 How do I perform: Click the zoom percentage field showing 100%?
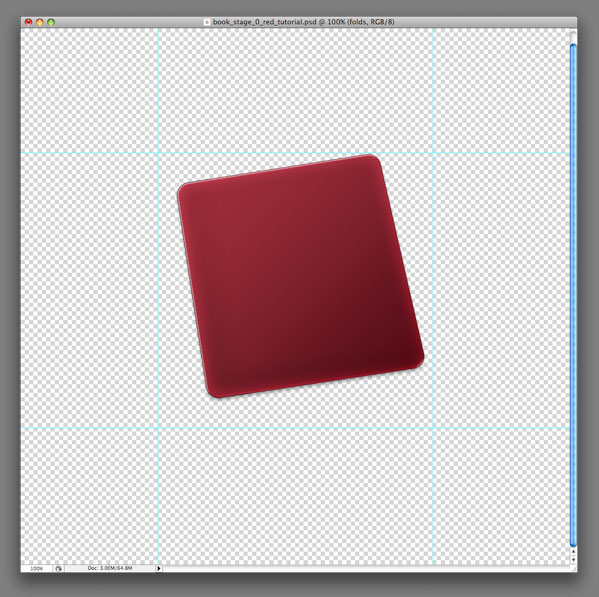pos(37,568)
